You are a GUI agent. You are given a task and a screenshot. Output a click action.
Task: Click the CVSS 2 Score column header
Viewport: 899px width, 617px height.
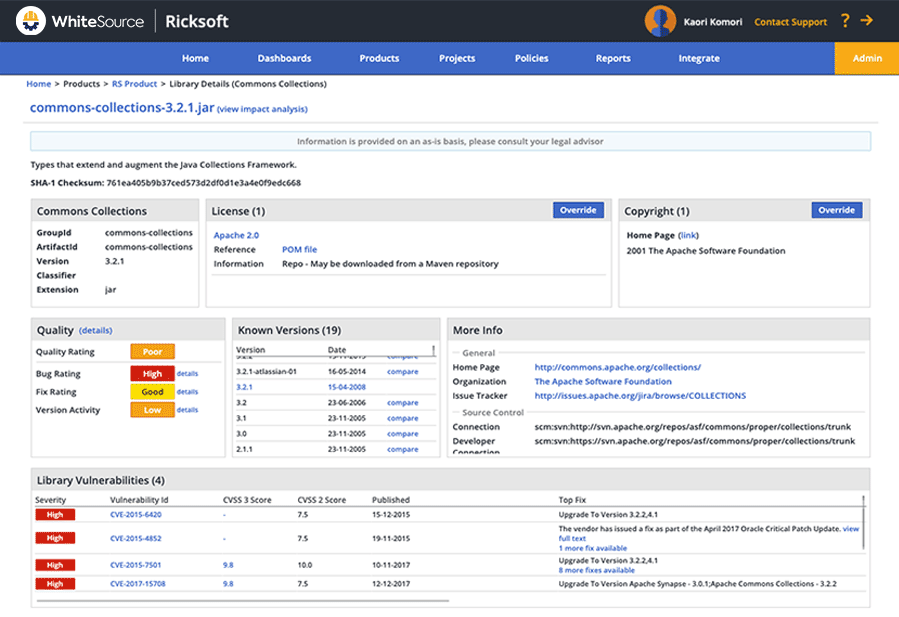click(322, 500)
